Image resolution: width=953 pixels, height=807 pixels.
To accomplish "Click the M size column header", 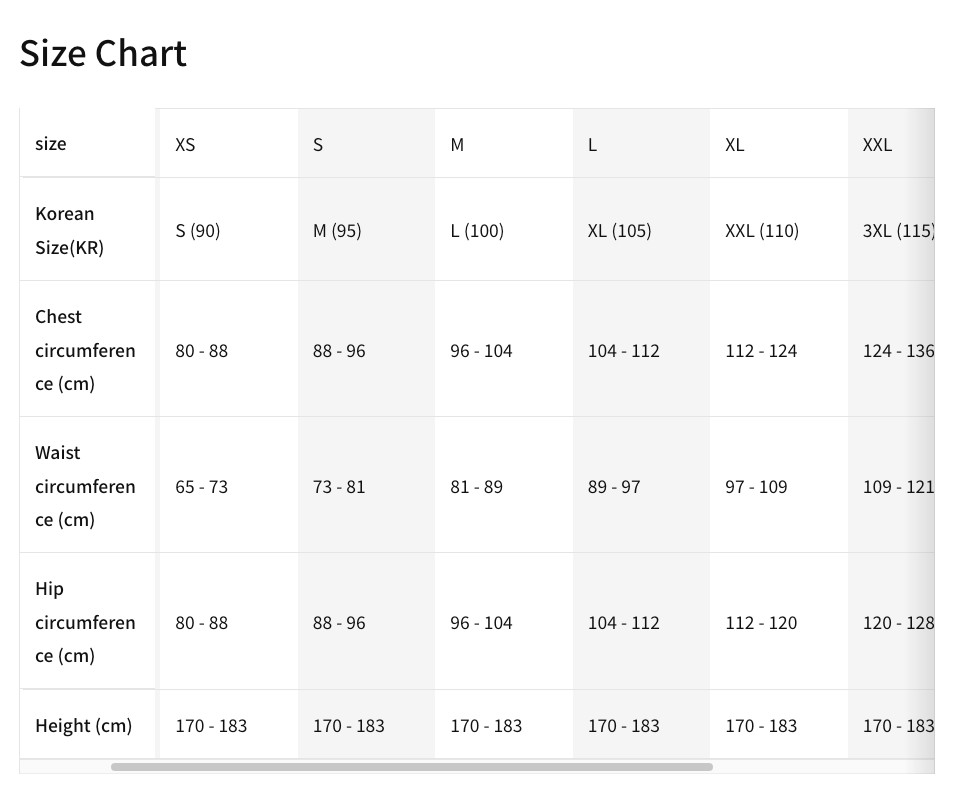I will [x=457, y=145].
